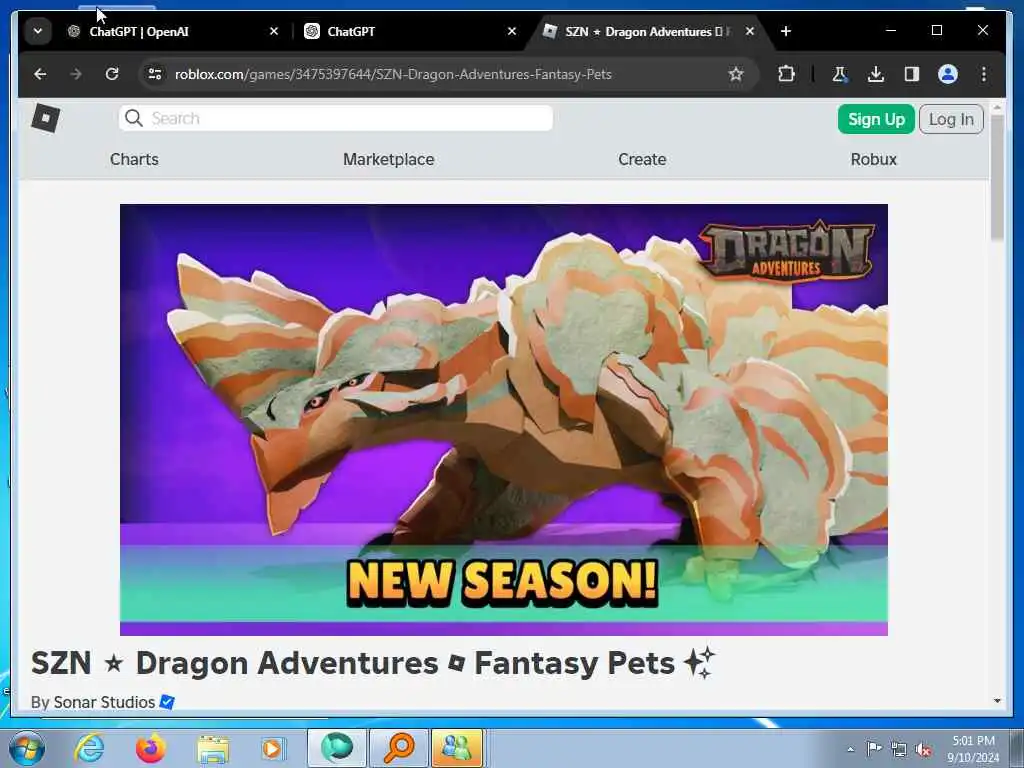This screenshot has height=768, width=1024.
Task: View site information icon in address bar
Action: click(155, 74)
